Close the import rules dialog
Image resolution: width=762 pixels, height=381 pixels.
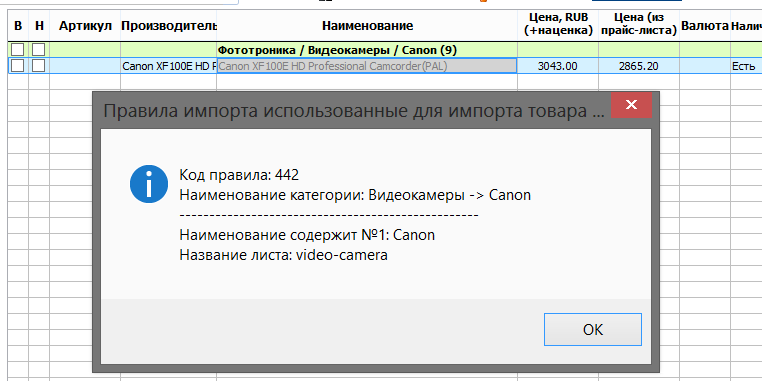pyautogui.click(x=631, y=104)
